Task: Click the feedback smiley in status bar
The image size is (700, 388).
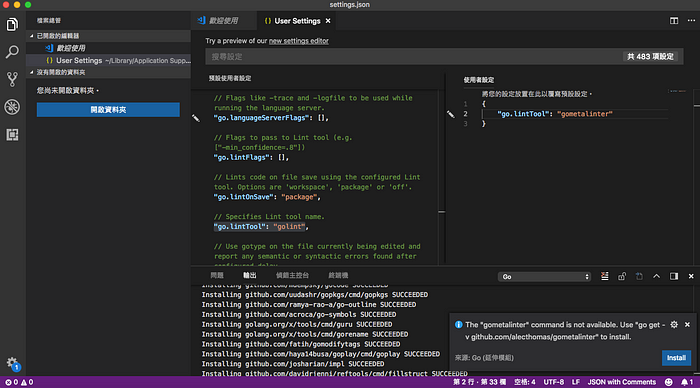Action: click(x=669, y=382)
